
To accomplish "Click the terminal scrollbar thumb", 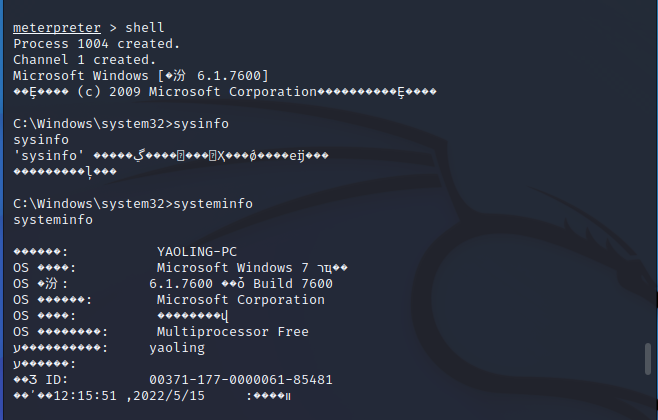I will click(648, 360).
